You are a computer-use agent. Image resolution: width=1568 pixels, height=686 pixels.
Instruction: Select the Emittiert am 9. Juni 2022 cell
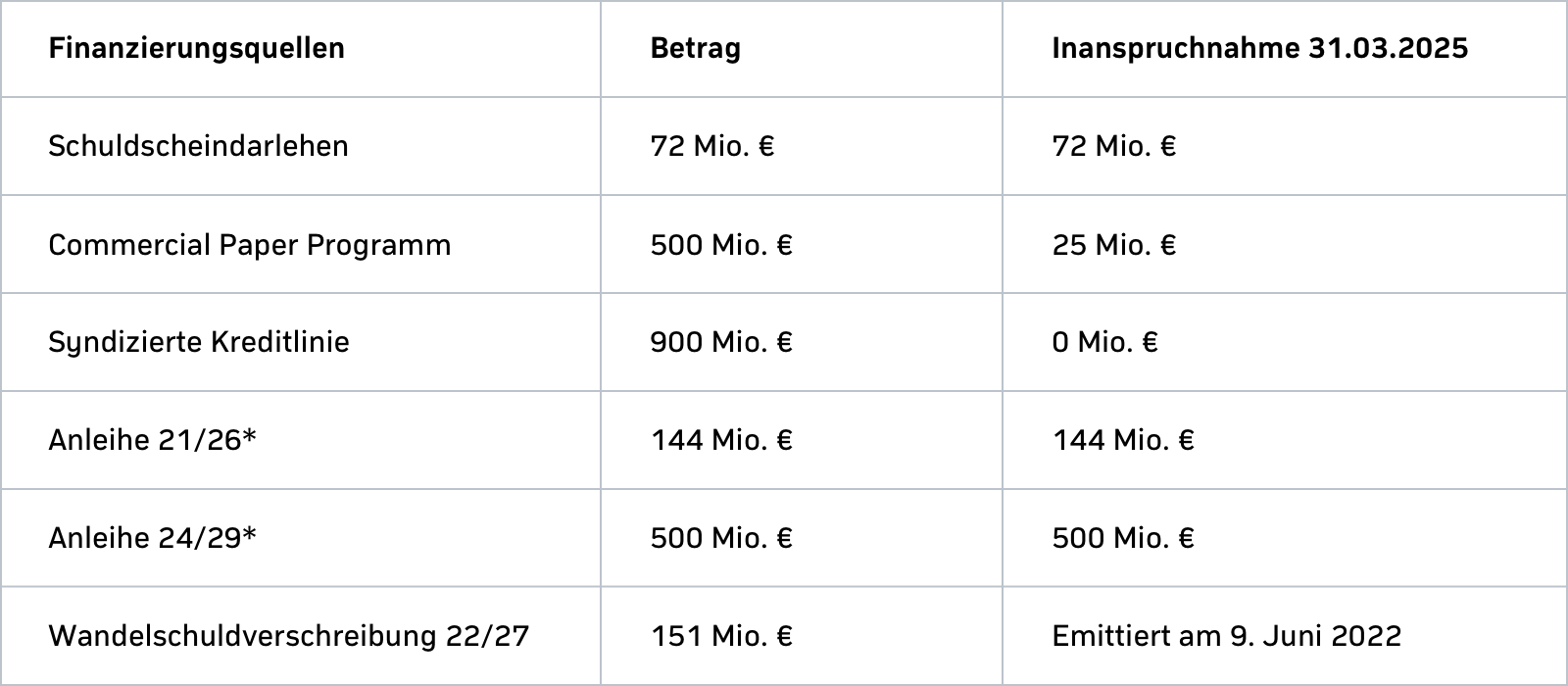(1226, 636)
